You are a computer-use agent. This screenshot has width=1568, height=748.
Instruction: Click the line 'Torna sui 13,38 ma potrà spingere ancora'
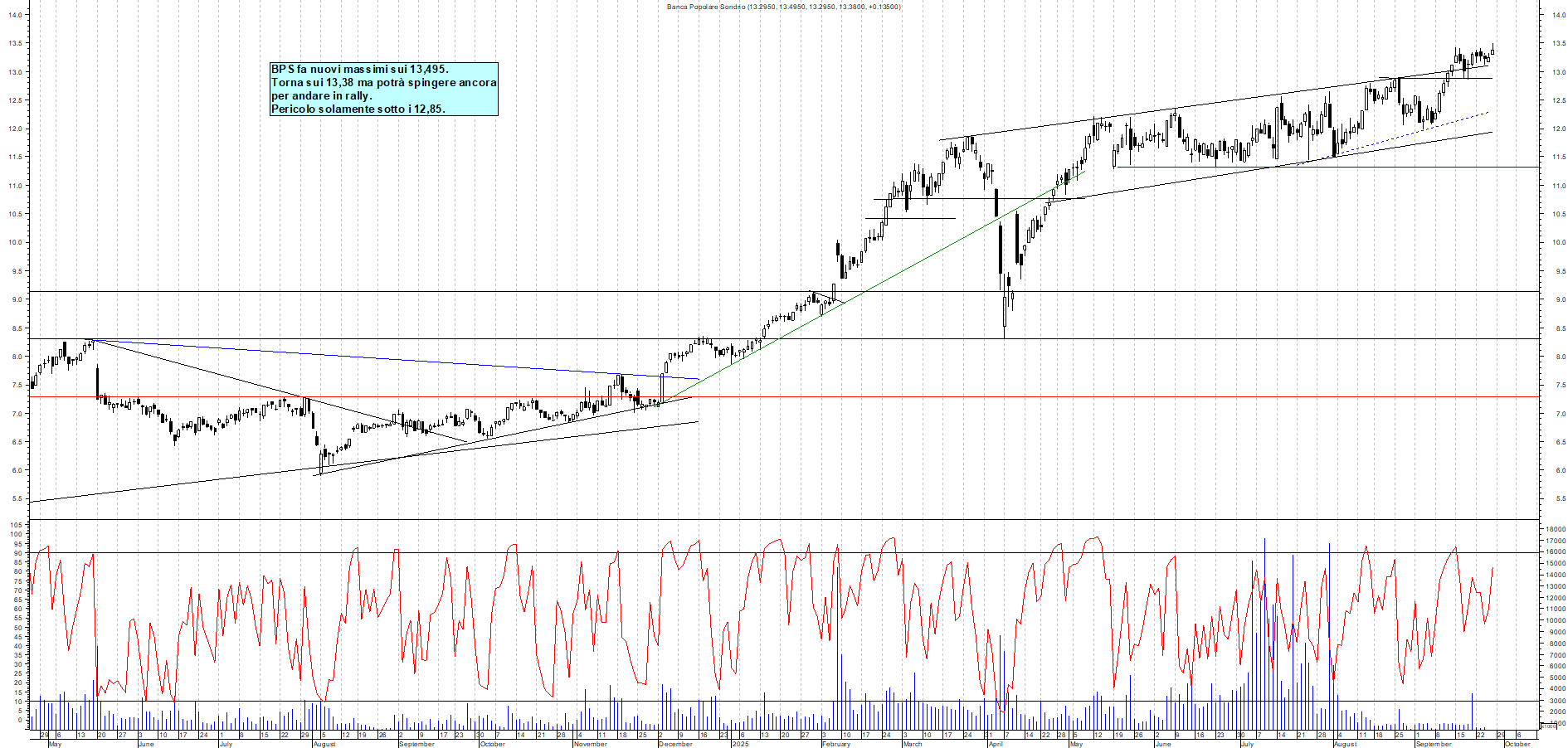384,82
